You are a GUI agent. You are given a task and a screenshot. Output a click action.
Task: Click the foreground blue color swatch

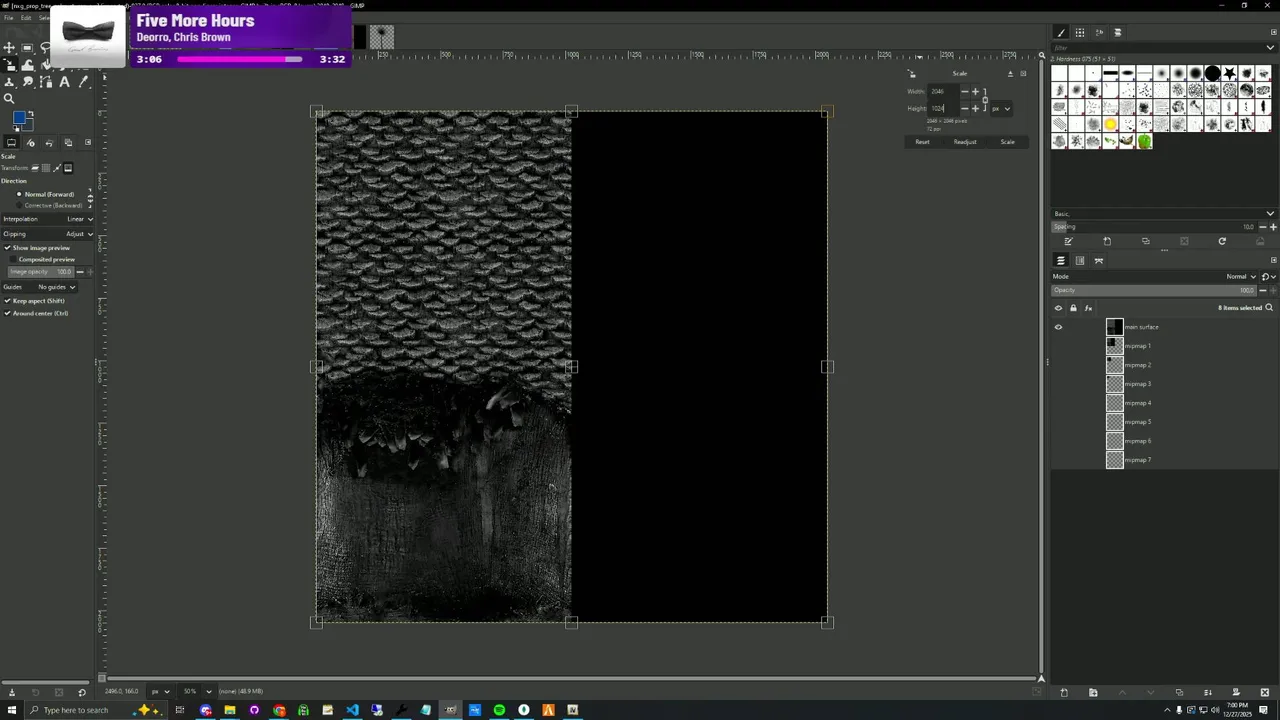point(19,118)
